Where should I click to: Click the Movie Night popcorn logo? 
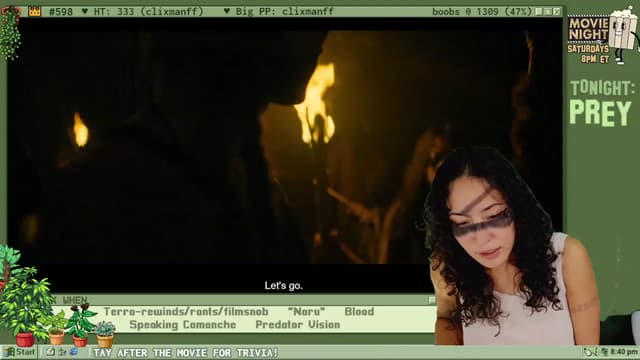point(603,36)
